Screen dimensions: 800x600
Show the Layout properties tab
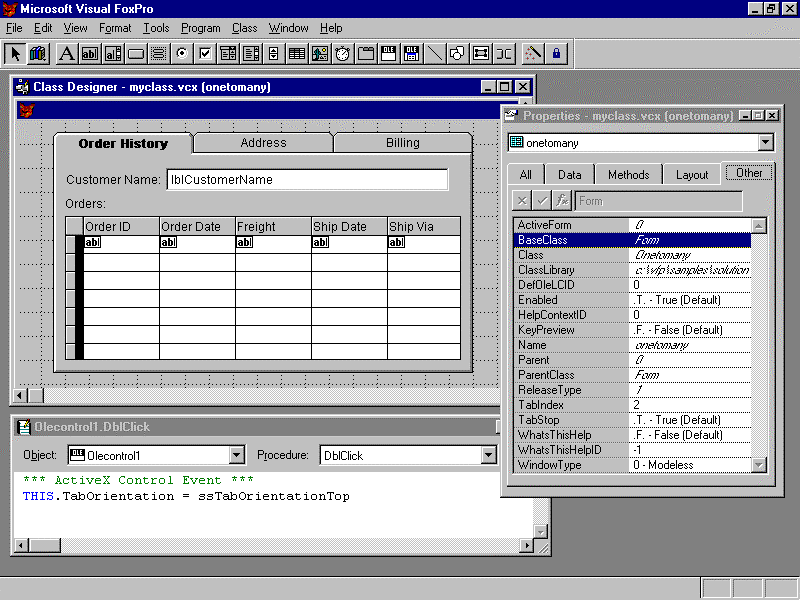pyautogui.click(x=692, y=174)
